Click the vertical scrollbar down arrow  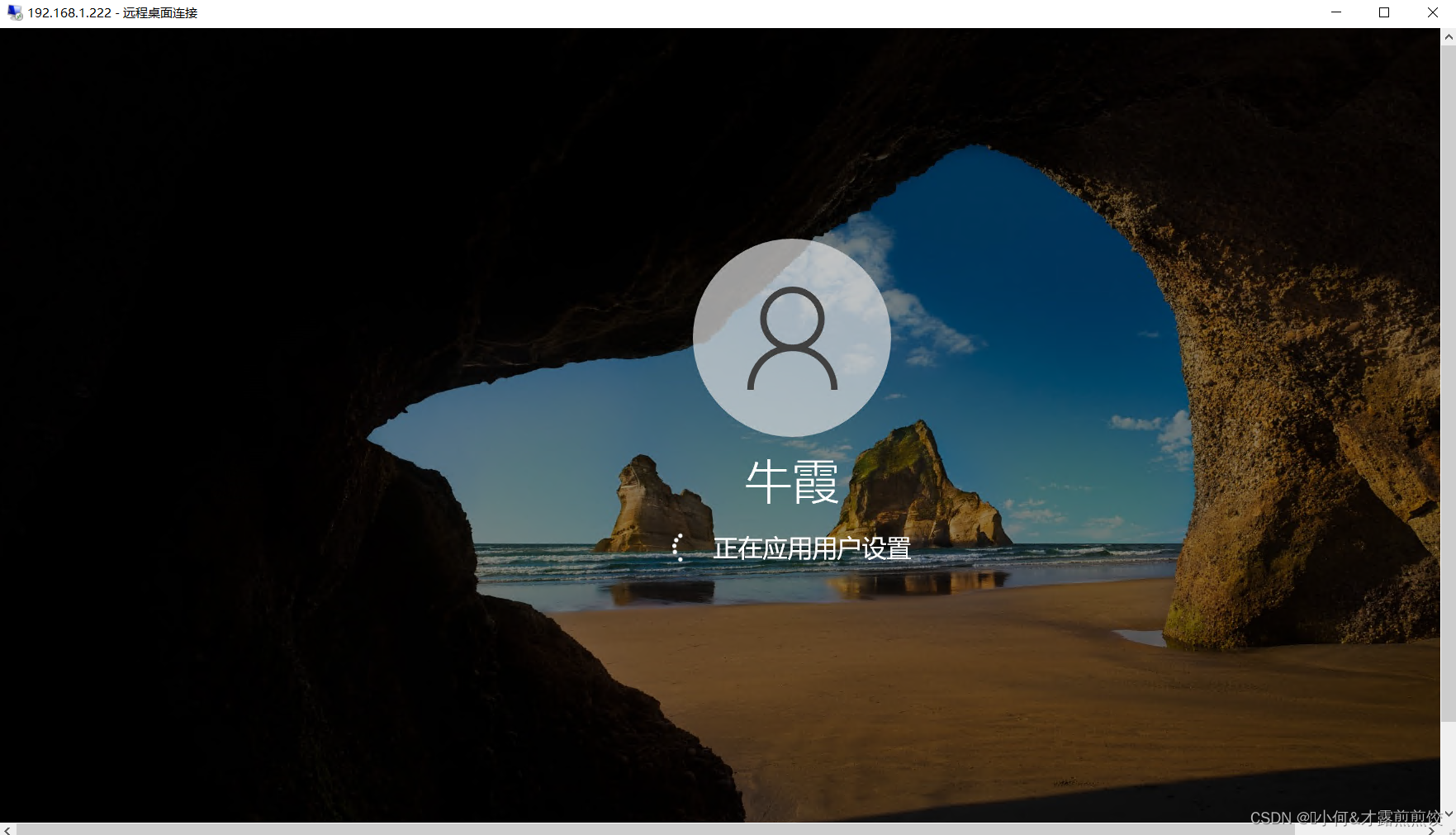(x=1449, y=814)
